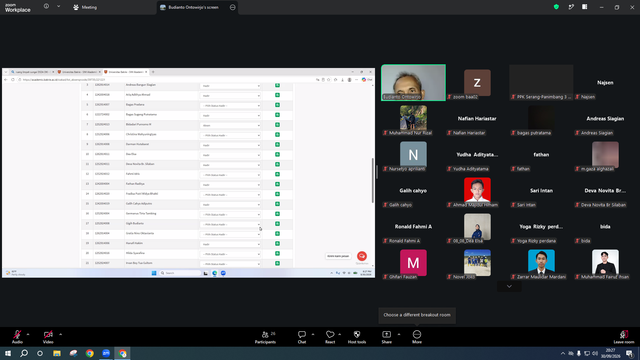
Task: Start camera with the Video button
Action: tap(48, 337)
